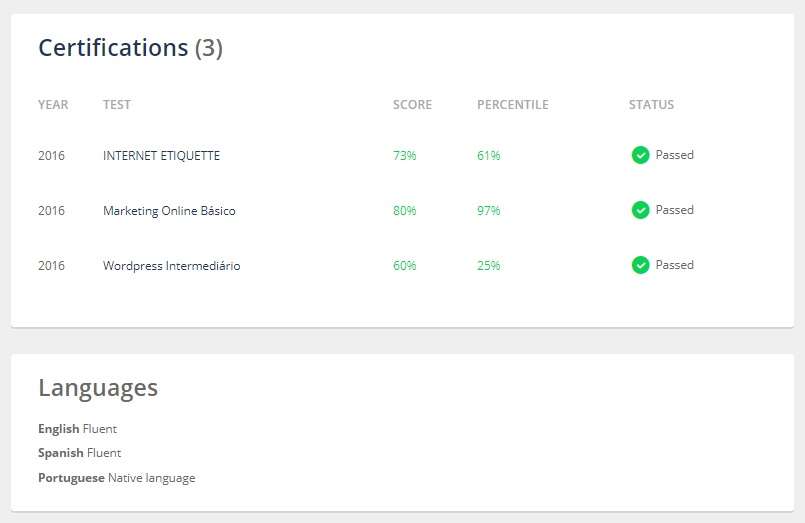Sort by the SCORE column header
The image size is (805, 523).
tap(412, 105)
